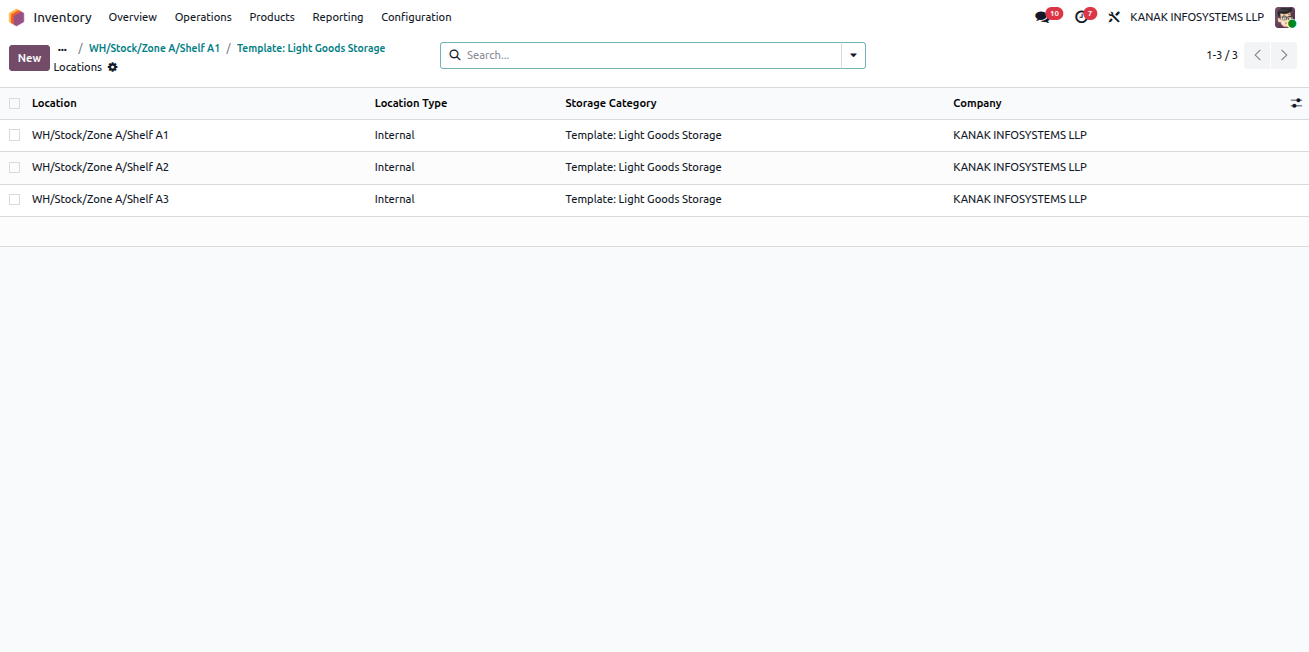Focus the Search input field

point(651,55)
